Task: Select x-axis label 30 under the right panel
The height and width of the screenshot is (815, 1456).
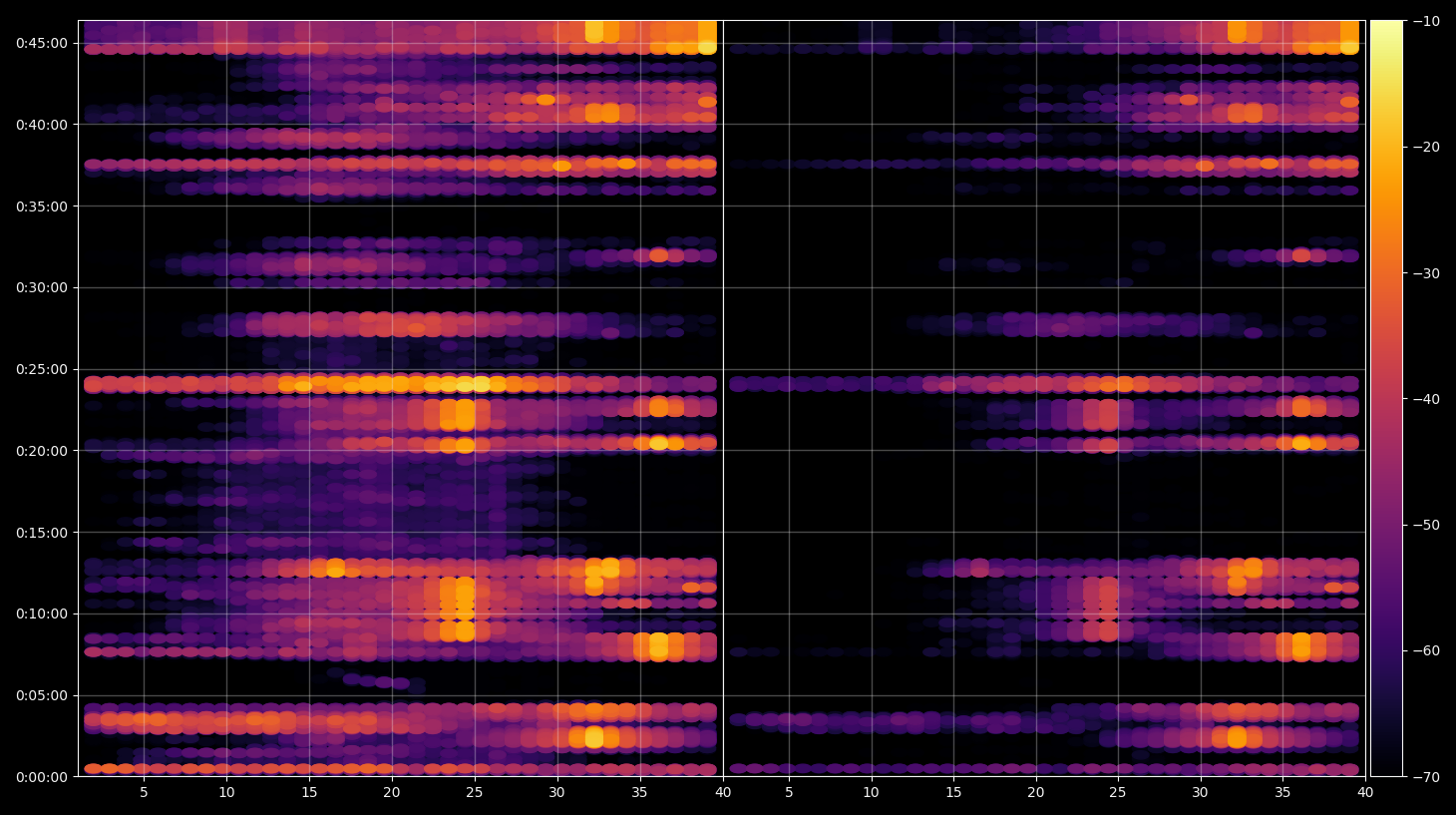Action: point(1200,793)
